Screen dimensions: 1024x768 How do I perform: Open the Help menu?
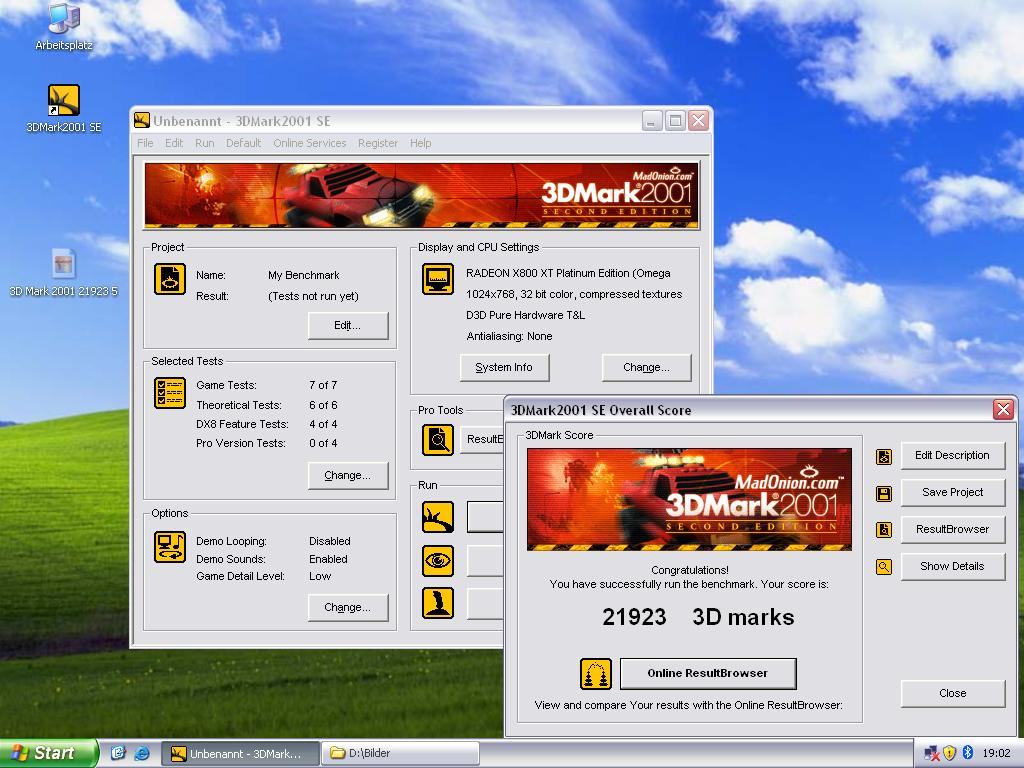421,143
